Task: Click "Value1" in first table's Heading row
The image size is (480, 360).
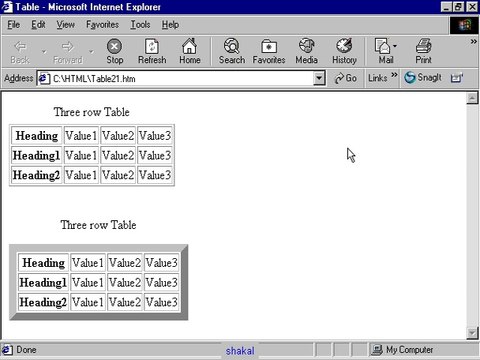Action: [81, 136]
